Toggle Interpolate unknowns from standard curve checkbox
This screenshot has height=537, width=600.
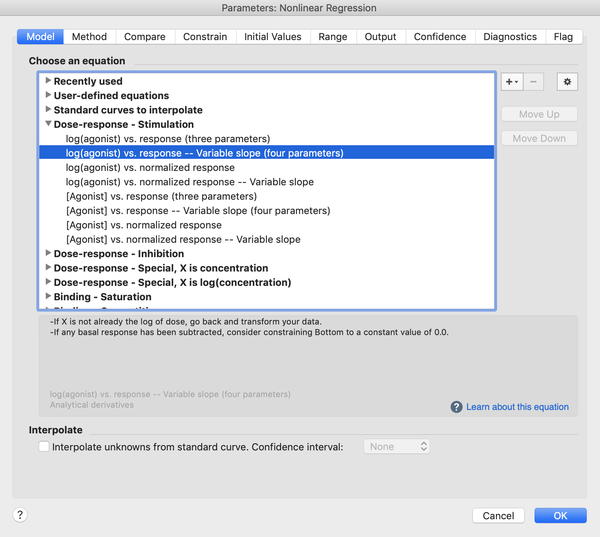tap(44, 447)
